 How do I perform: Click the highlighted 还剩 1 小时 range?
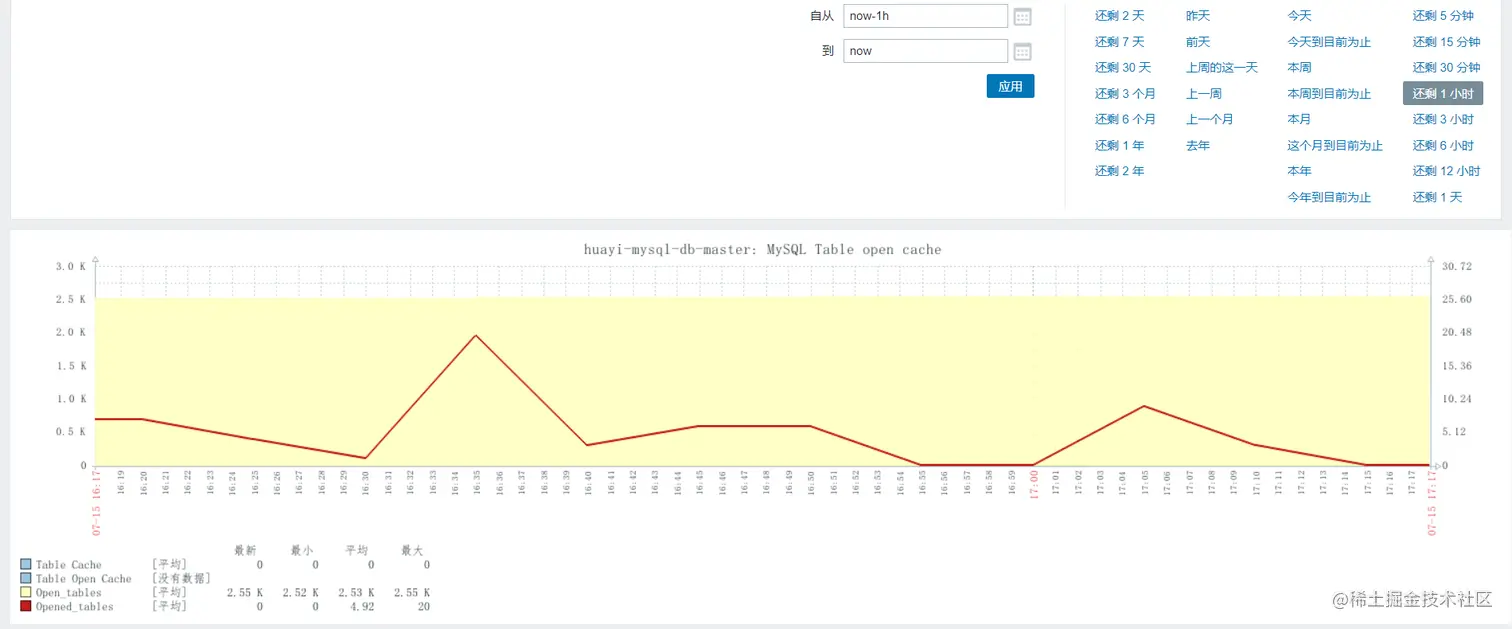click(x=1443, y=94)
